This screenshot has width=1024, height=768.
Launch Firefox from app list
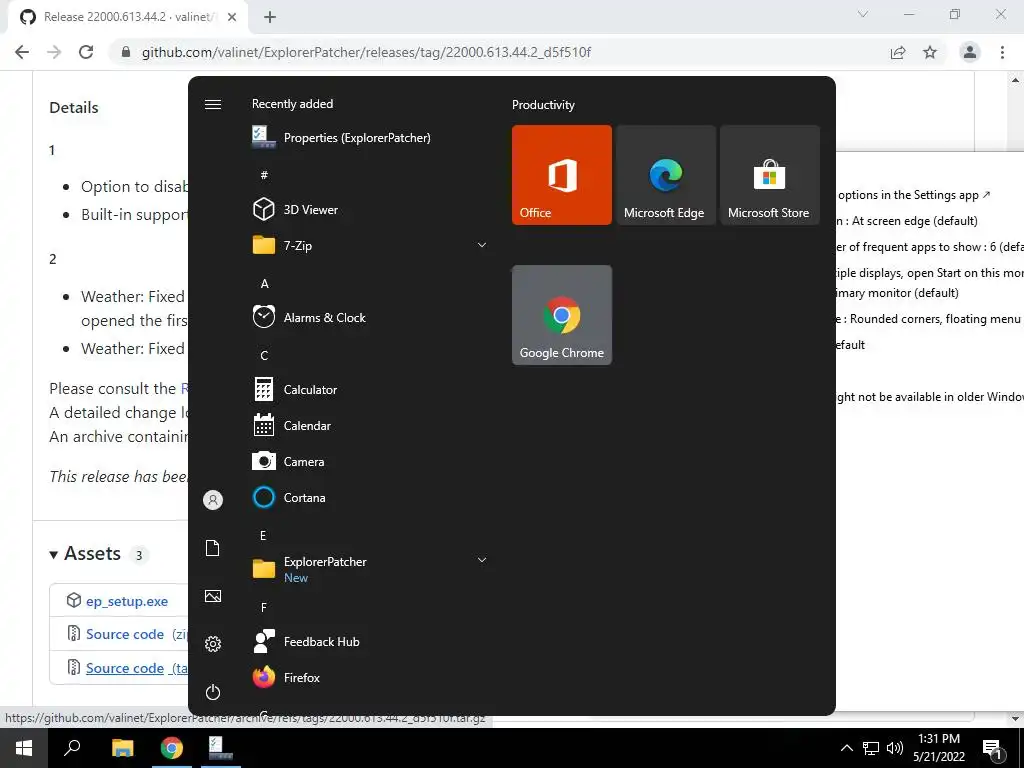click(x=286, y=677)
